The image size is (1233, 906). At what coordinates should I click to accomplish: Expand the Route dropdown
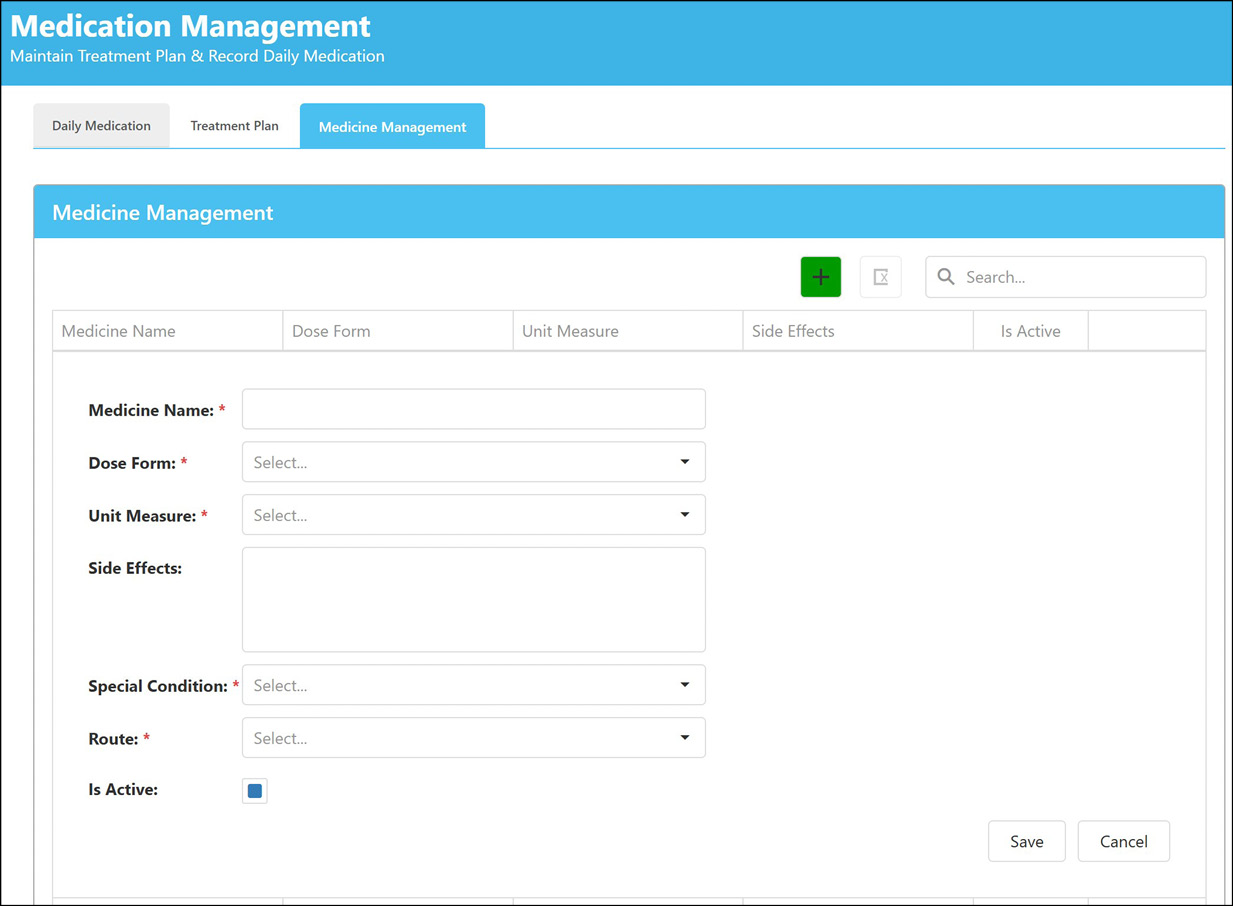tap(473, 738)
